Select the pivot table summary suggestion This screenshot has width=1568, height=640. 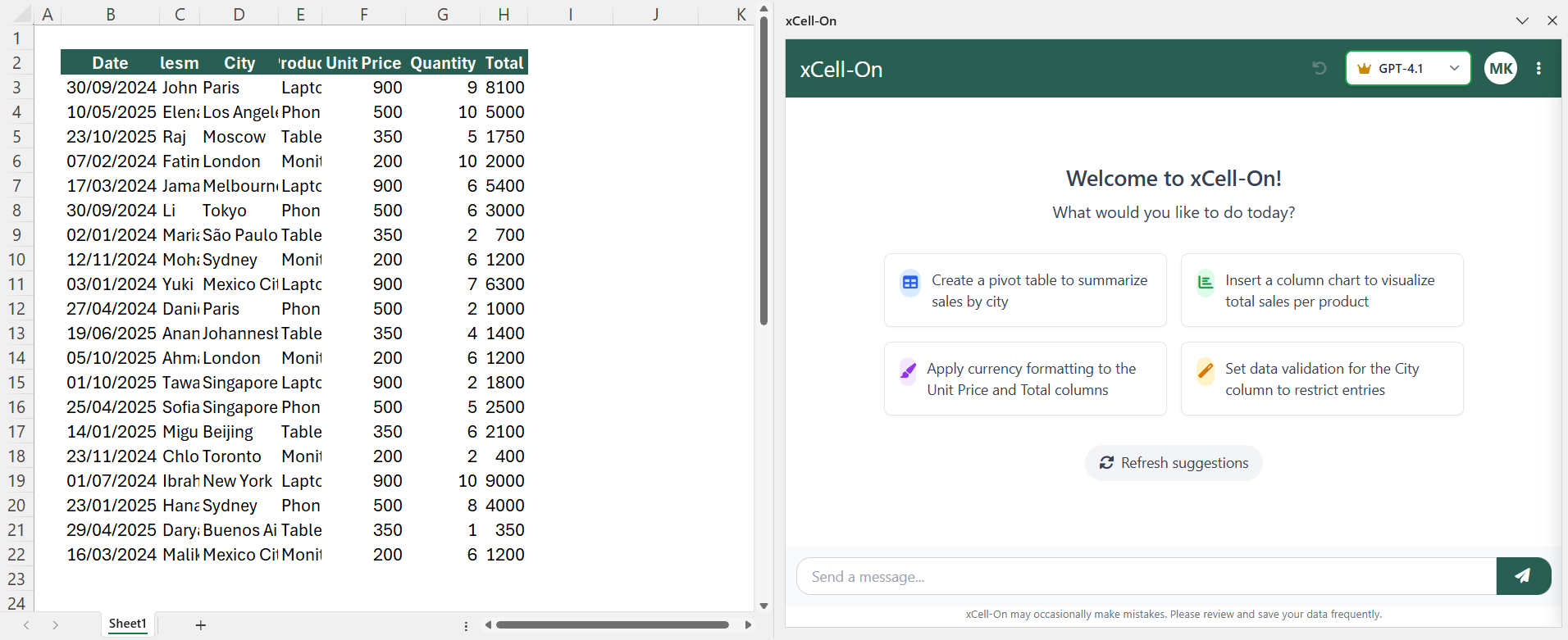(1025, 291)
